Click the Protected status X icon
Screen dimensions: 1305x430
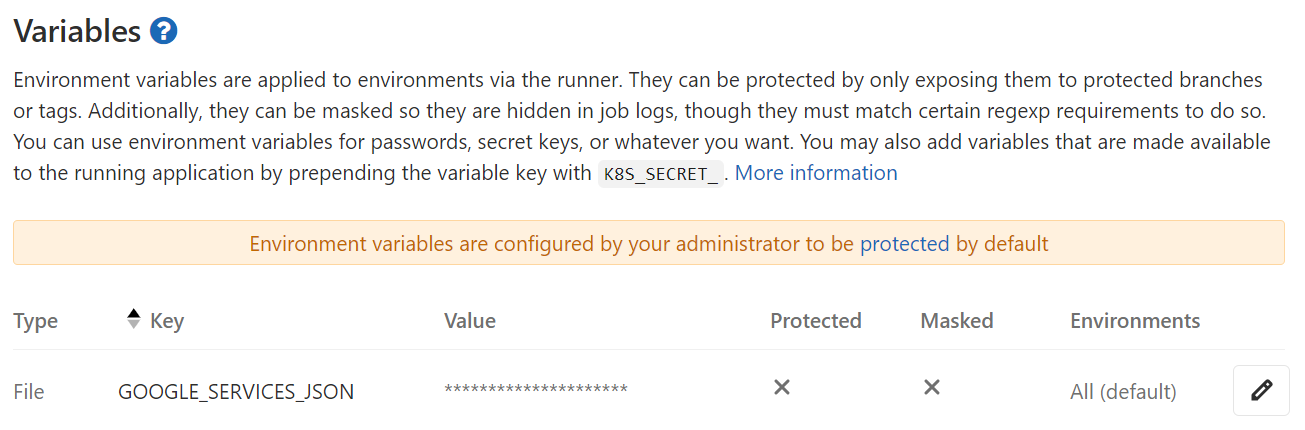pyautogui.click(x=782, y=387)
